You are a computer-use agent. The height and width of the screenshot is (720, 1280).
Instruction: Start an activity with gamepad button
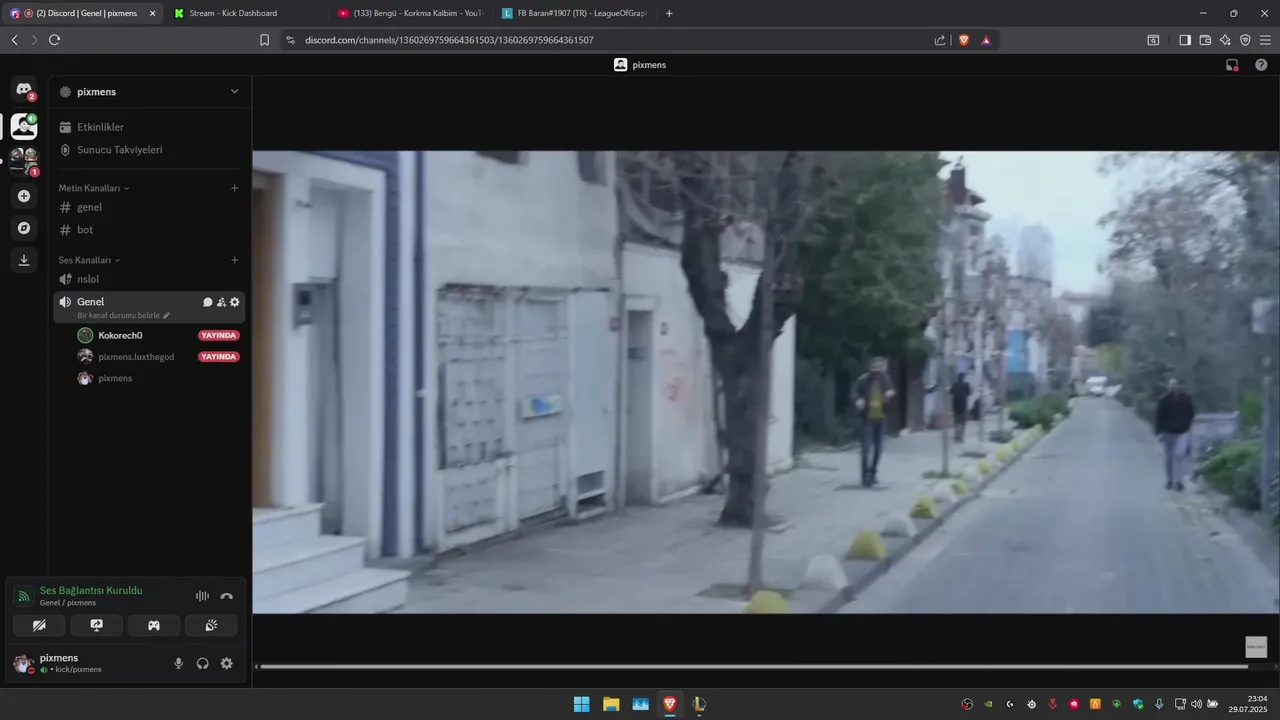coord(154,625)
